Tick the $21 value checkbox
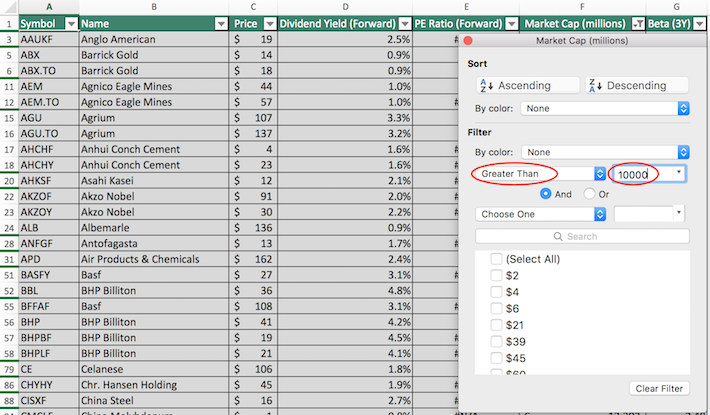The image size is (710, 415). click(496, 326)
